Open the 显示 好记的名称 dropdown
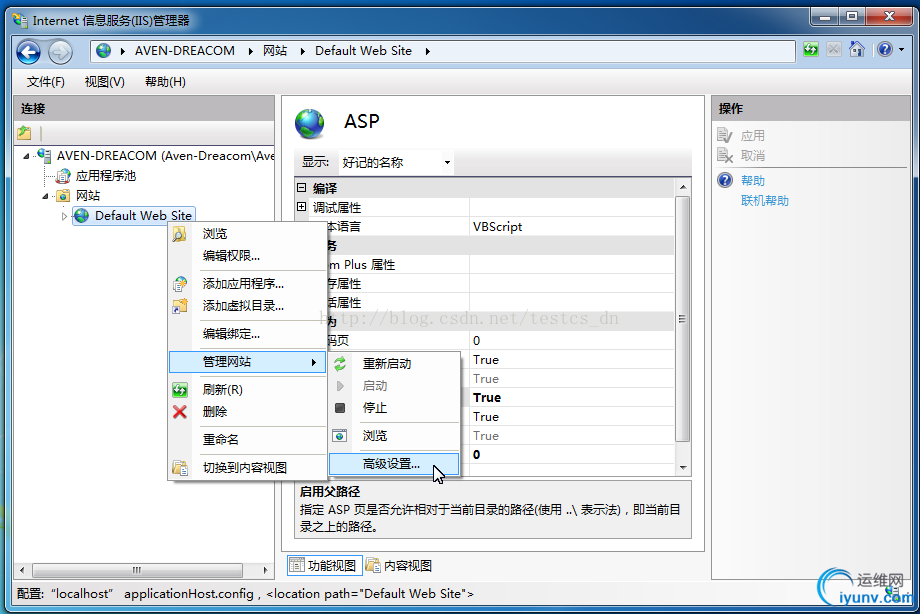 (447, 163)
